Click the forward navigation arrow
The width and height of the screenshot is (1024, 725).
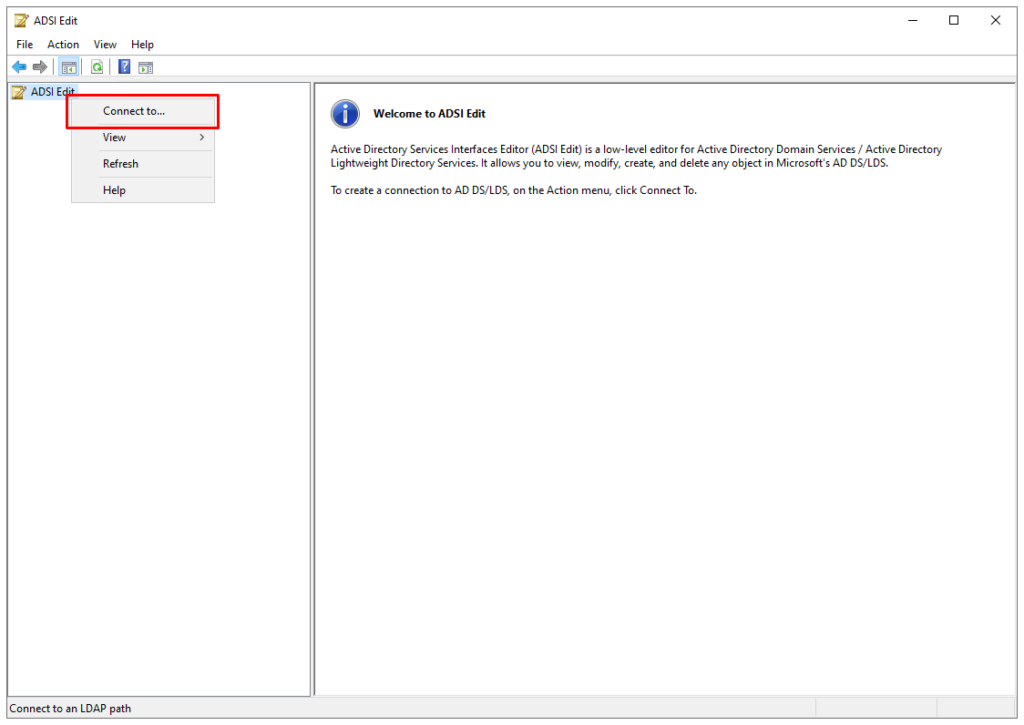click(x=39, y=66)
